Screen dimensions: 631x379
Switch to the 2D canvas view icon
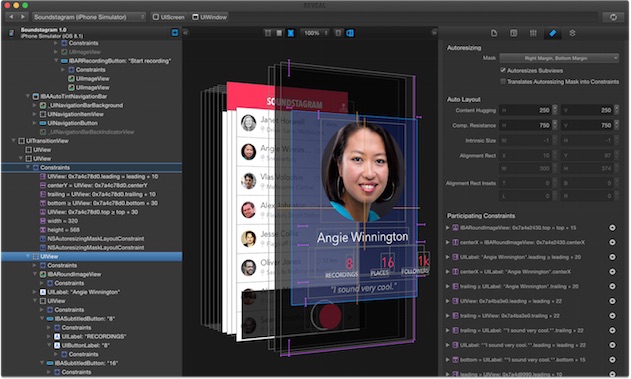[338, 33]
